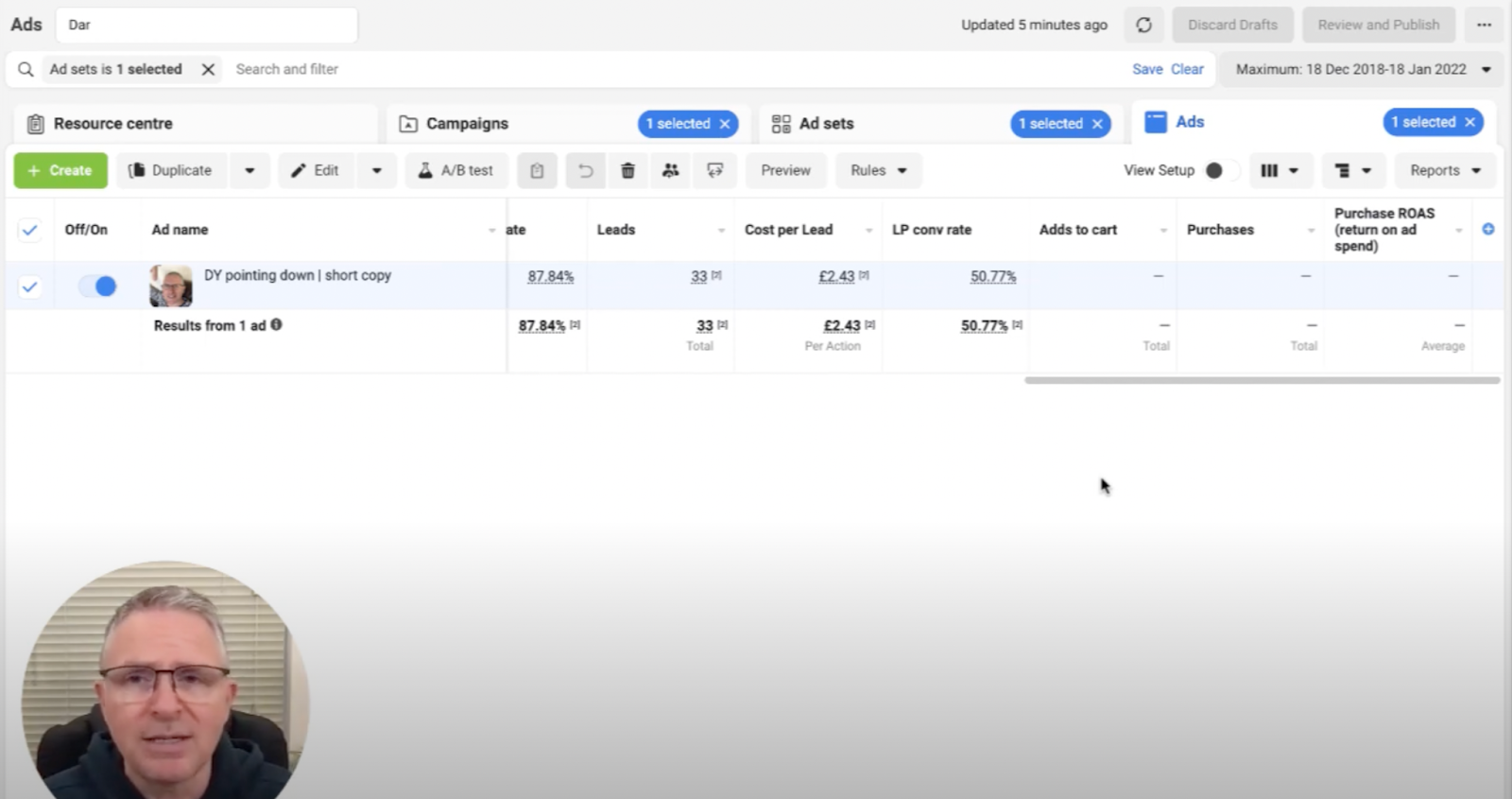Click the Discard Drafts button
1512x799 pixels.
click(1232, 25)
